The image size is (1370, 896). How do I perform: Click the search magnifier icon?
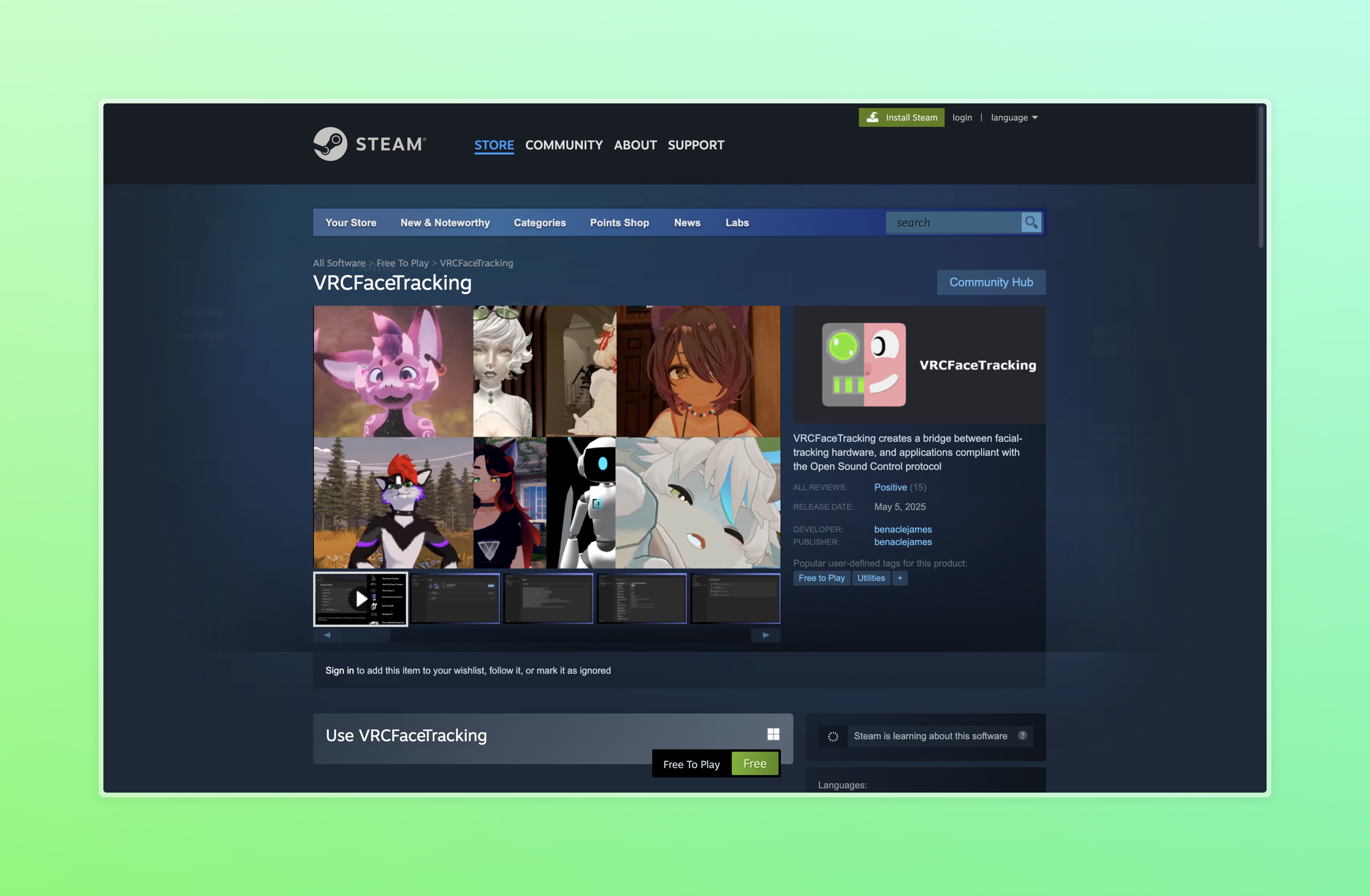tap(1031, 223)
